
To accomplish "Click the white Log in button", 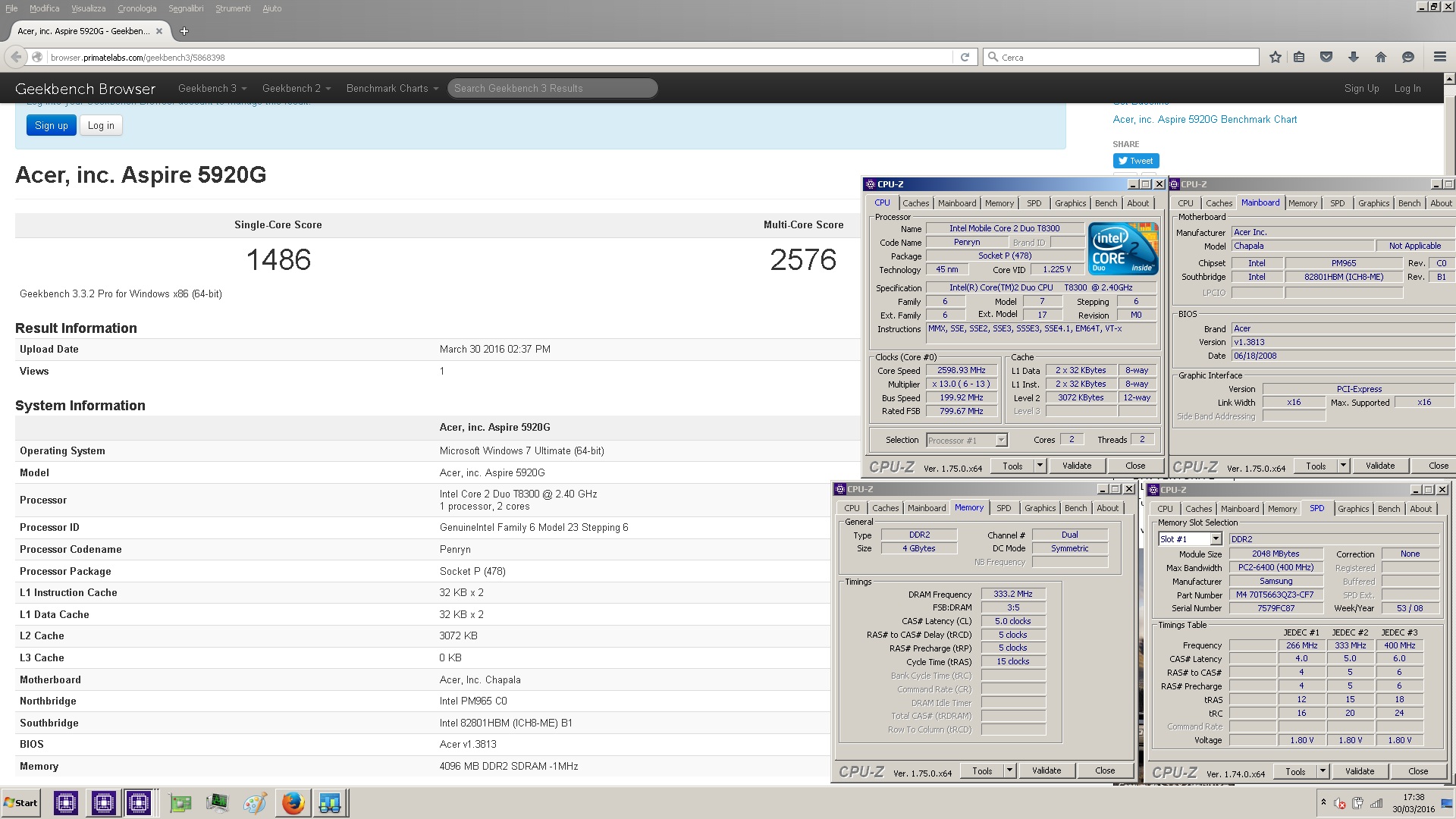I will click(101, 126).
